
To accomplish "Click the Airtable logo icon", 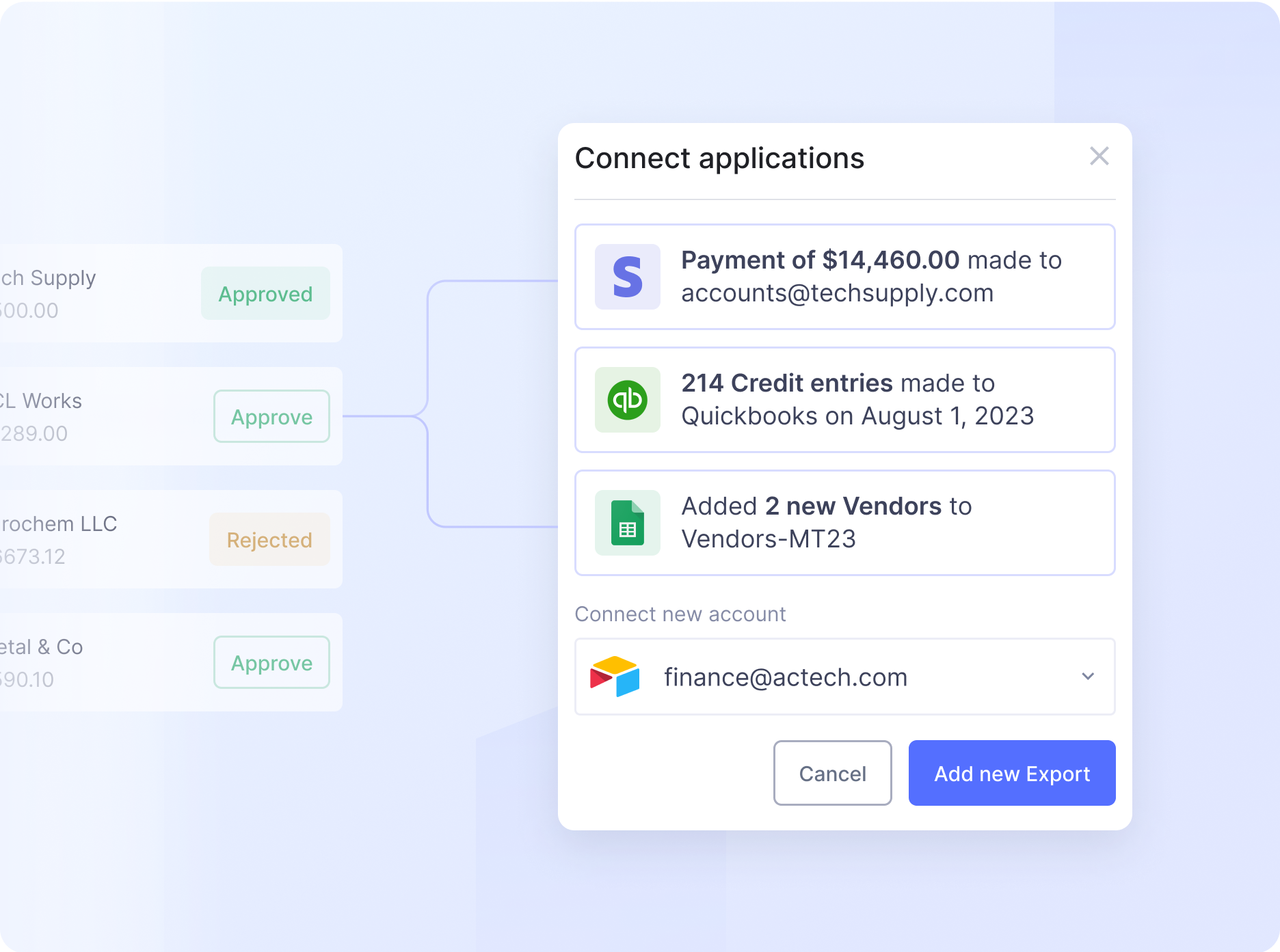I will (615, 677).
